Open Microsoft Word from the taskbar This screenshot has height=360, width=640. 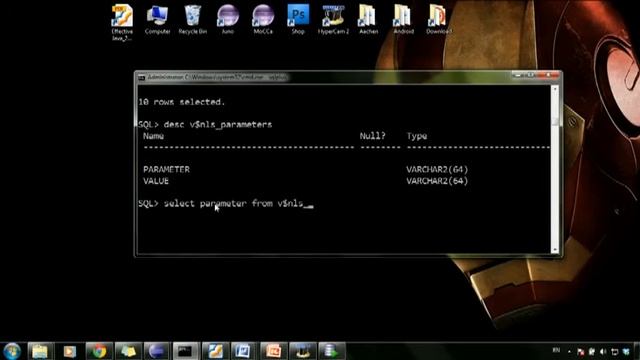pyautogui.click(x=244, y=351)
